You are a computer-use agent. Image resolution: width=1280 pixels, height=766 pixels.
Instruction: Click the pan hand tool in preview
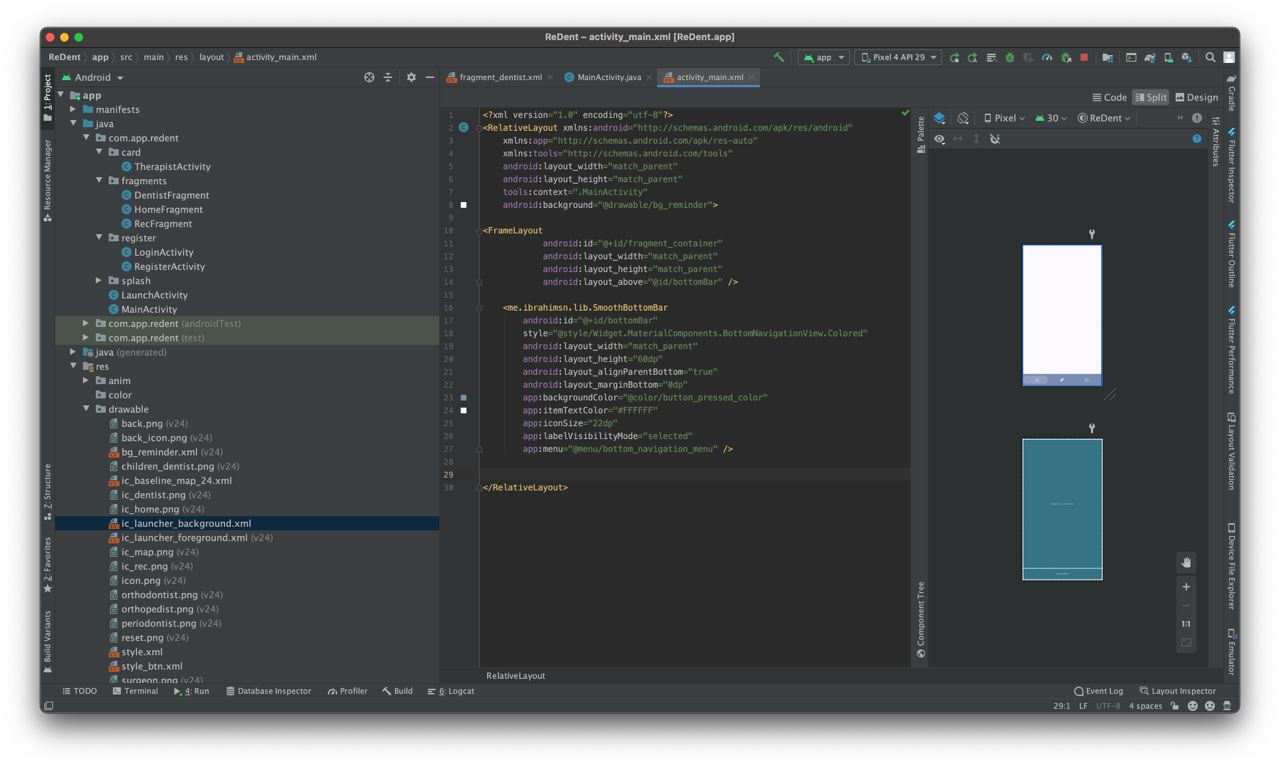(1186, 562)
